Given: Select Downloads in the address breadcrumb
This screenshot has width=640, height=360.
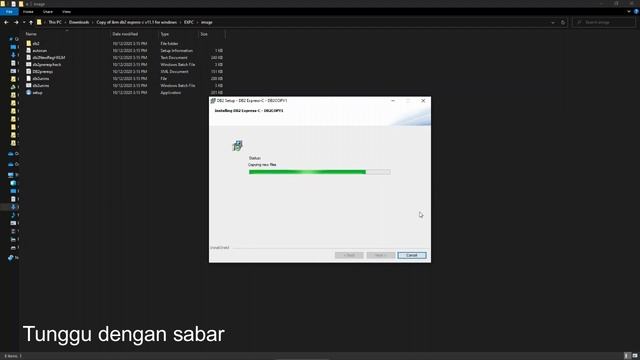Looking at the screenshot, I should (x=79, y=22).
